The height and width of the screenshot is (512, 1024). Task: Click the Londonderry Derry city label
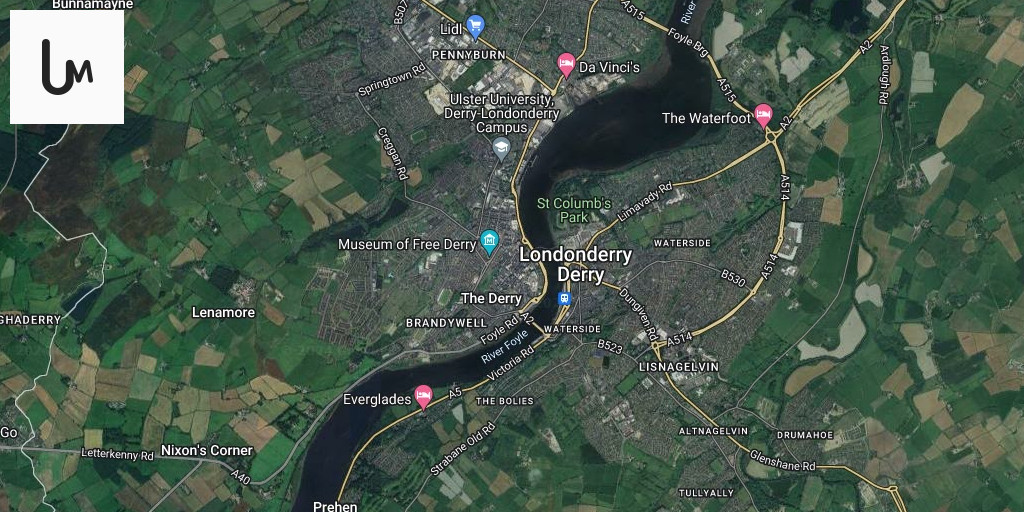576,264
